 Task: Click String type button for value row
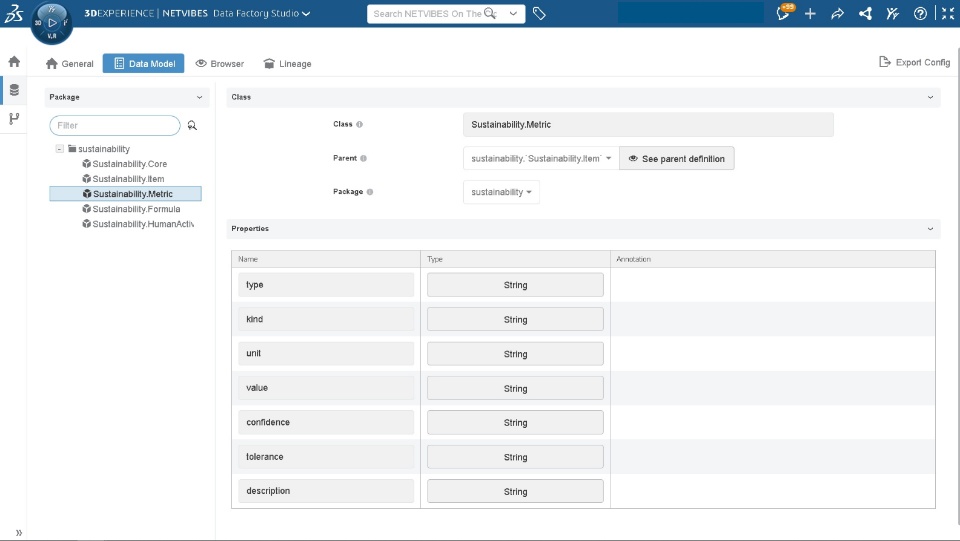516,388
